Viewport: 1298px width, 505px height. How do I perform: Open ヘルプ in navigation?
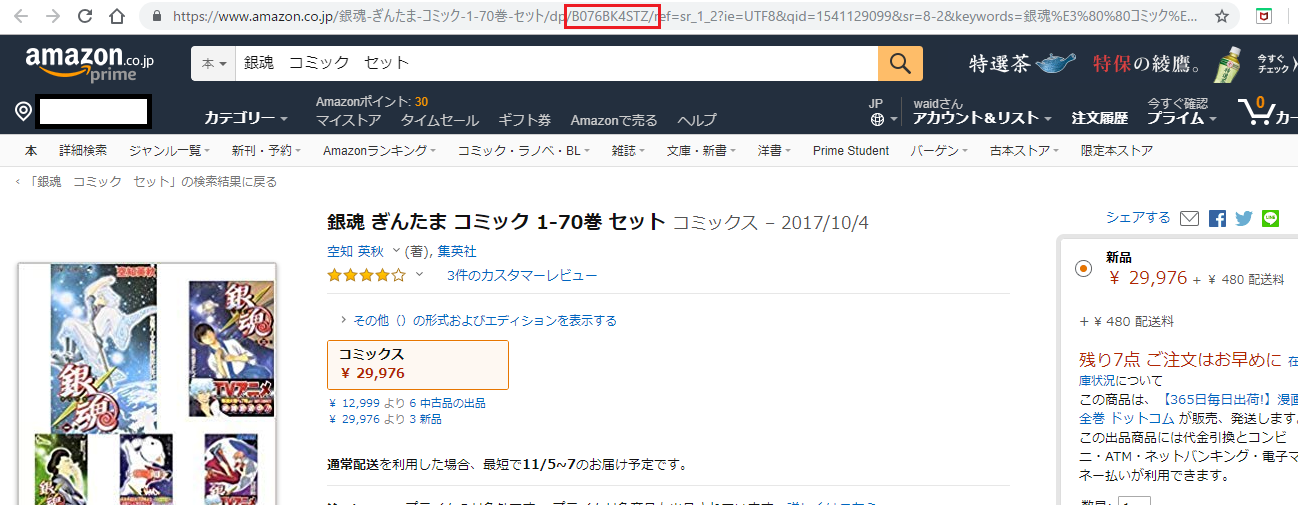pos(697,120)
